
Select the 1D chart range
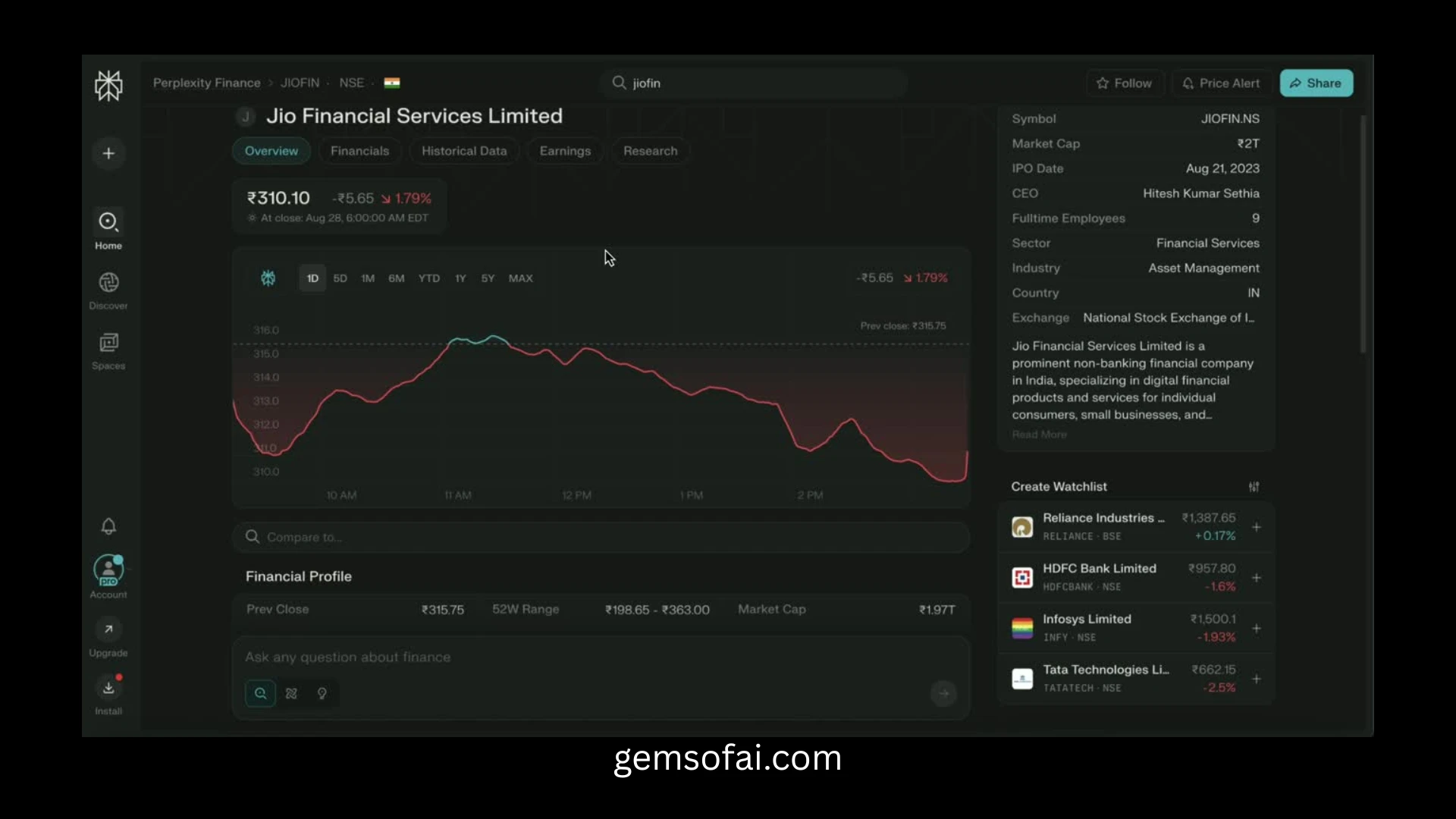[x=312, y=278]
